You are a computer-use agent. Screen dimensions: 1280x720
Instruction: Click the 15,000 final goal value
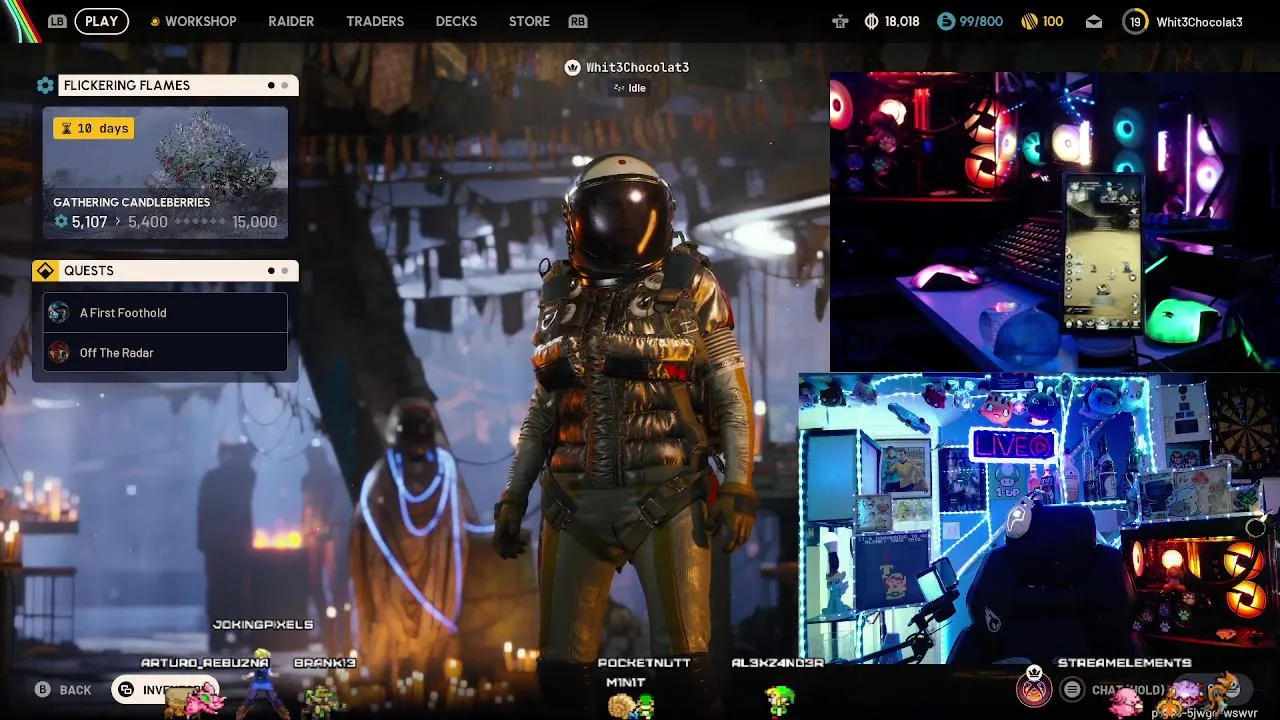coord(254,222)
